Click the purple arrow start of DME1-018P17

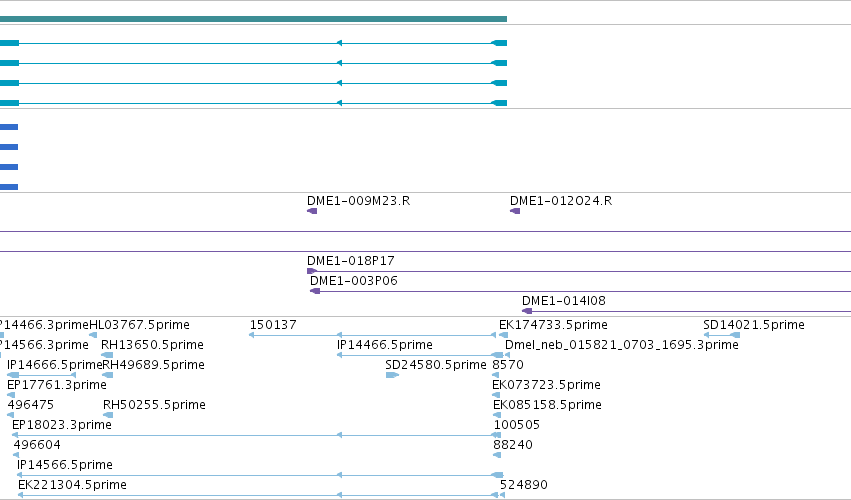point(312,271)
